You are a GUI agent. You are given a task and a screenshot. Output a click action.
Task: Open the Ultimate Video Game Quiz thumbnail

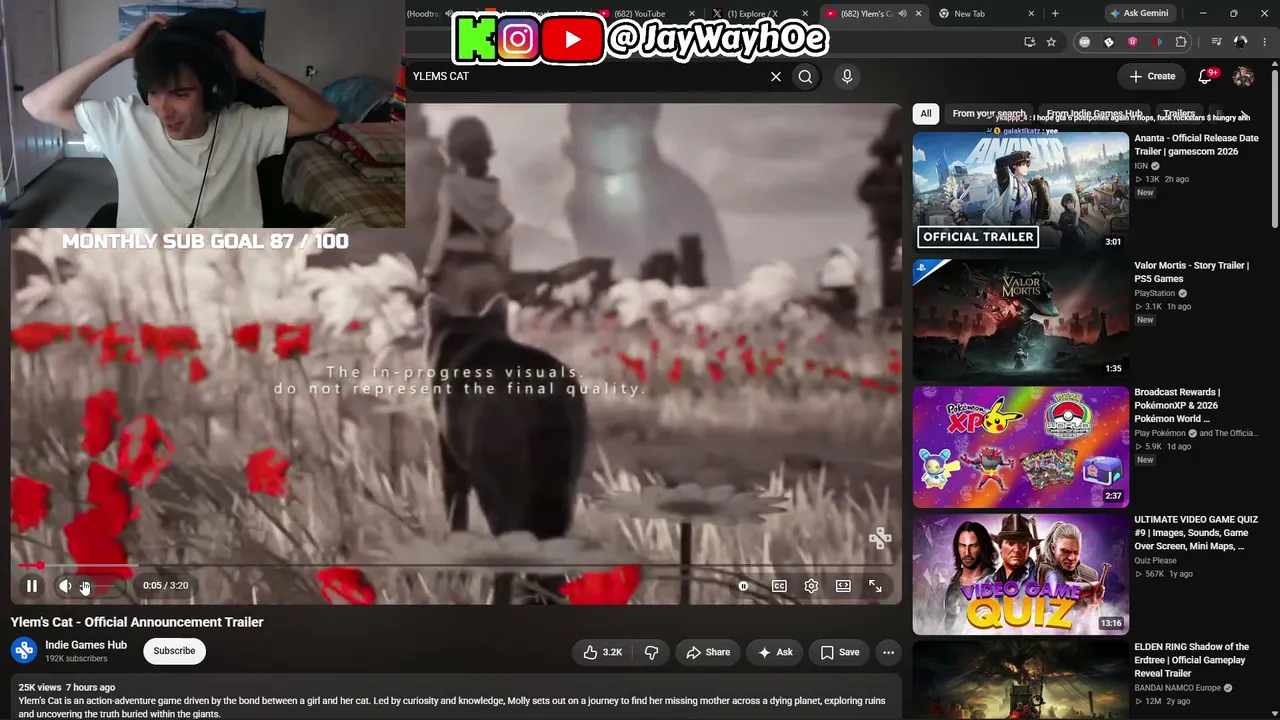[x=1021, y=574]
